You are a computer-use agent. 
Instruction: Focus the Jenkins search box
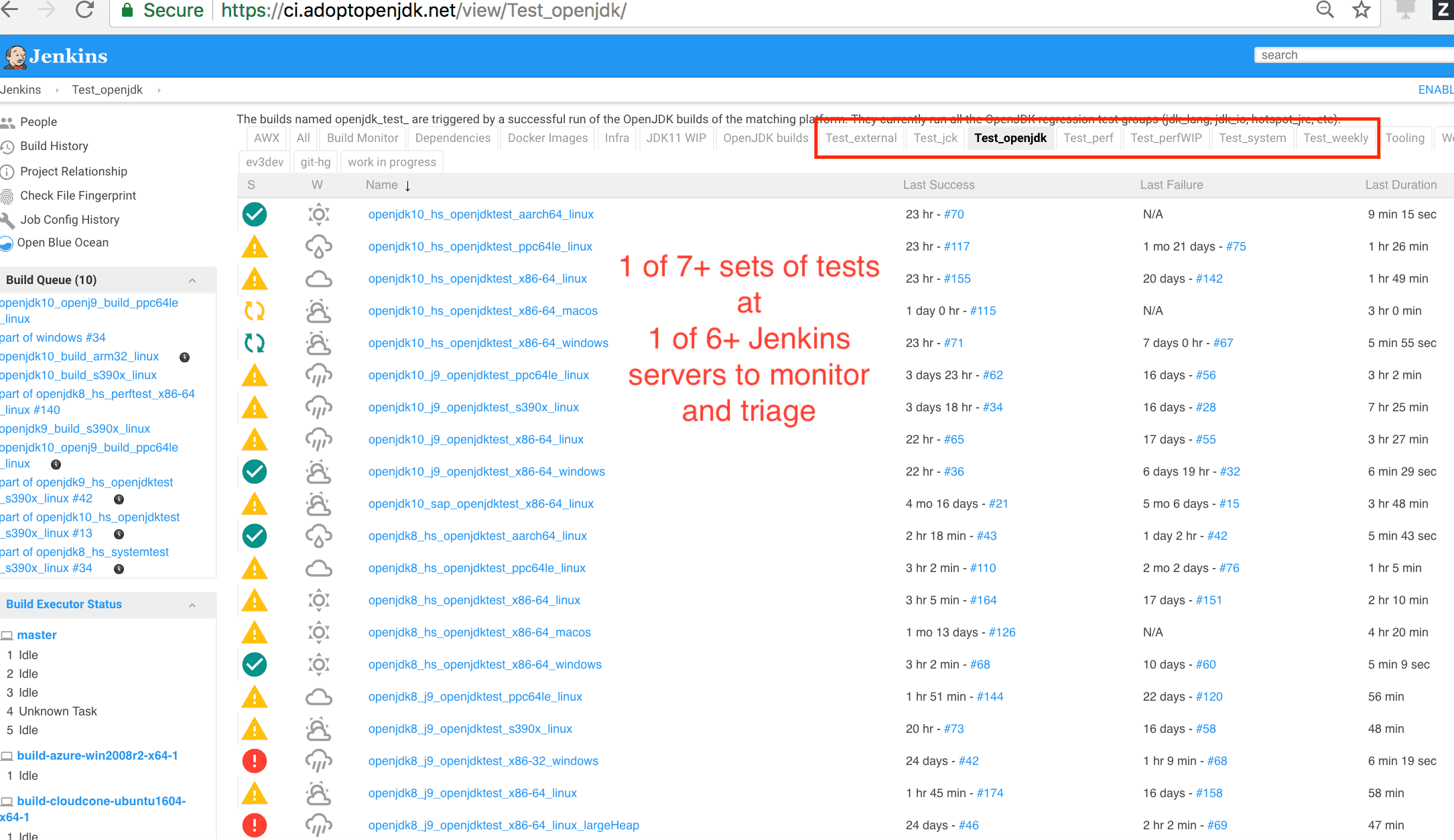click(x=1353, y=55)
